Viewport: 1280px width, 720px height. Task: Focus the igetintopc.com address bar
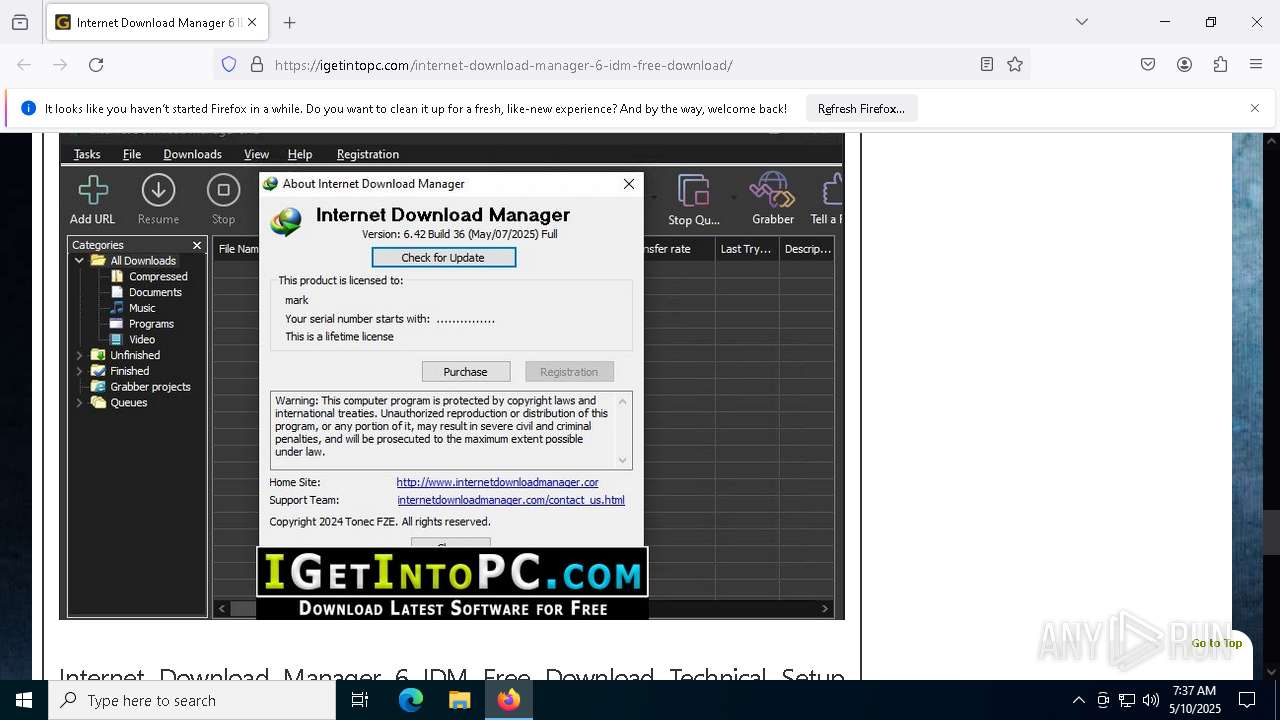tap(620, 65)
